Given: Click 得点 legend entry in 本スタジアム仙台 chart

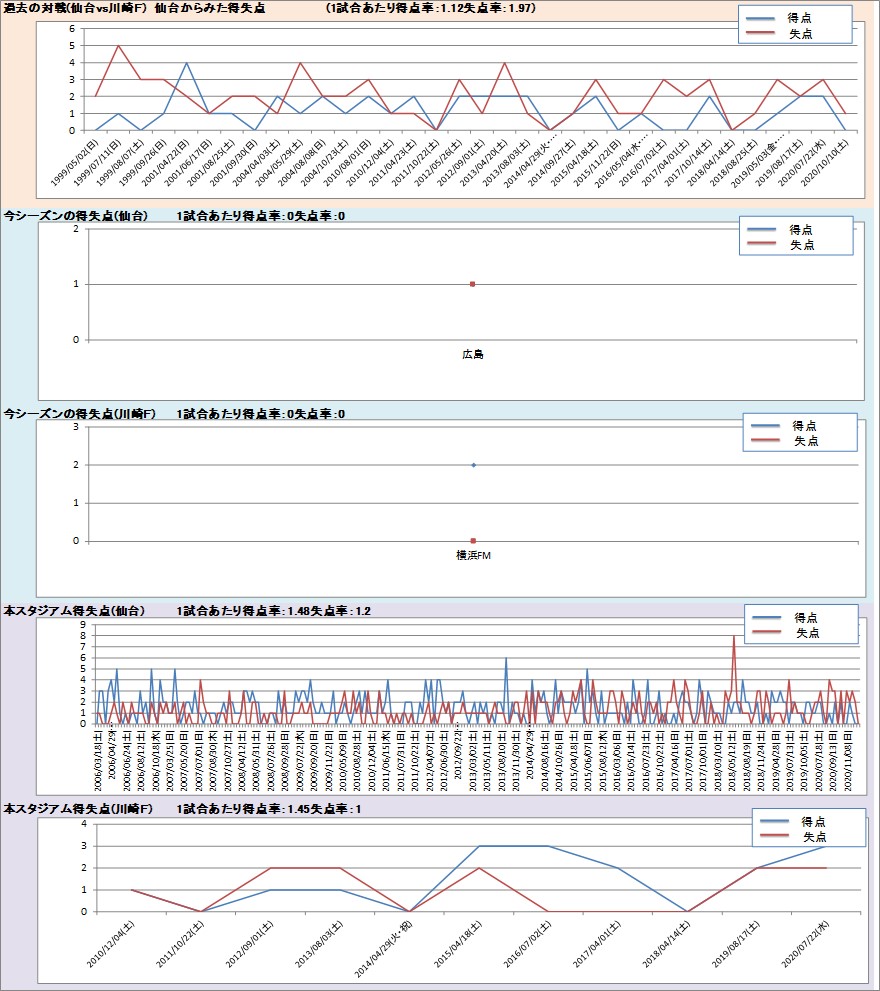Looking at the screenshot, I should coord(807,618).
